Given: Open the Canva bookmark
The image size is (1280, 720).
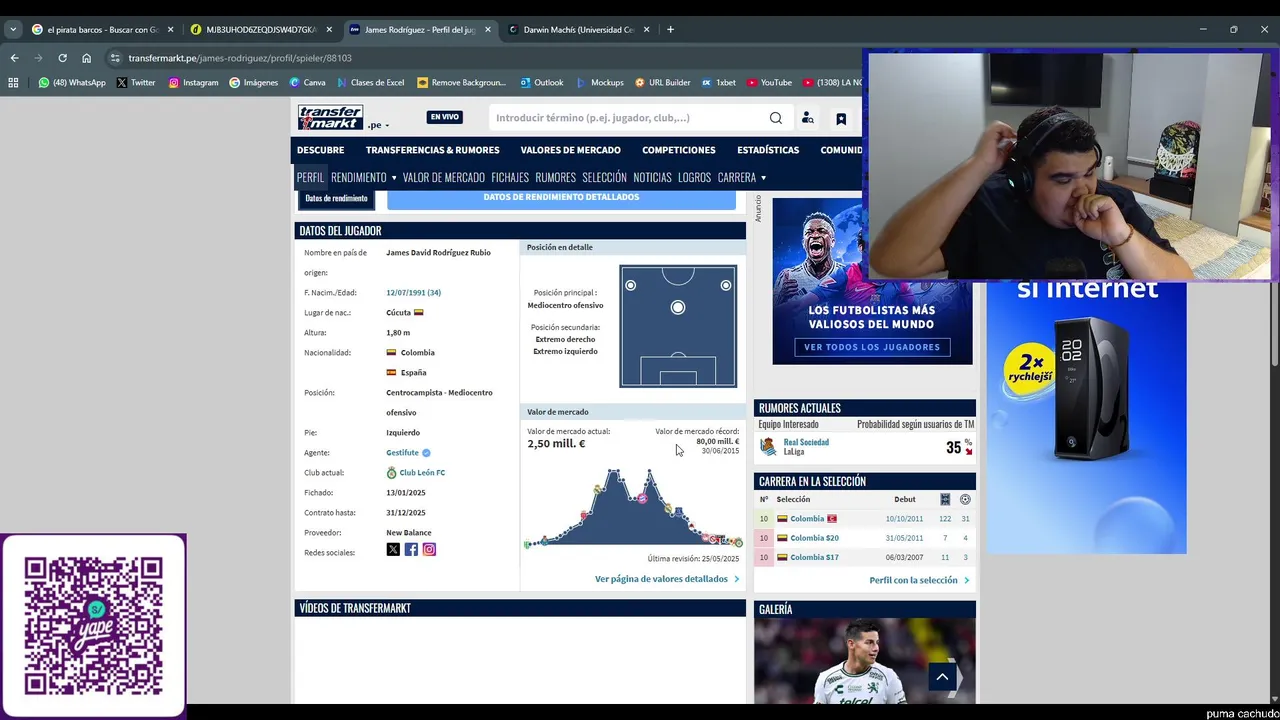Looking at the screenshot, I should 308,83.
